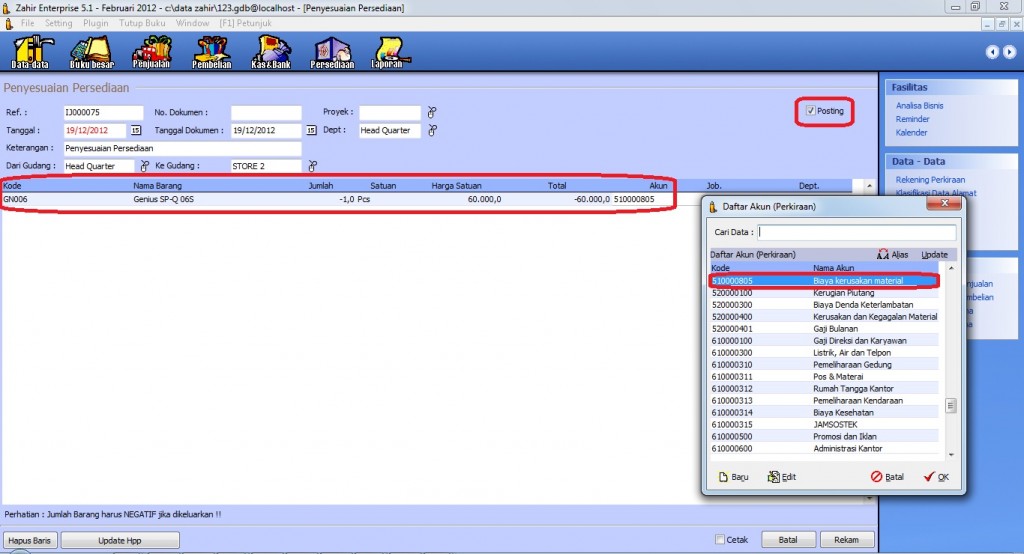Open the Dept lookup selector
Screen dimensions: 1024x554
pos(432,130)
